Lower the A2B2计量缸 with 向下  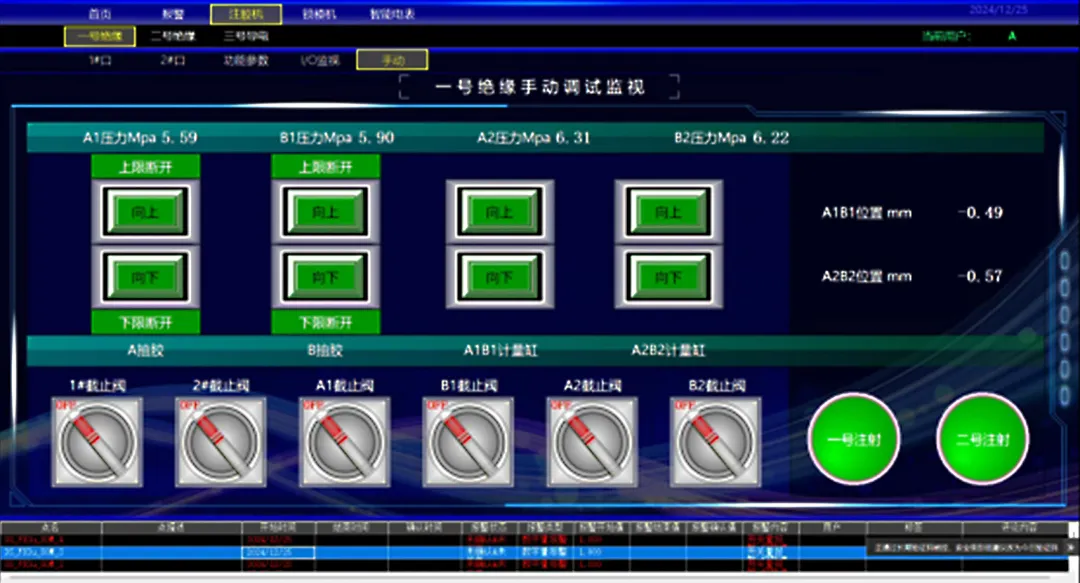668,277
